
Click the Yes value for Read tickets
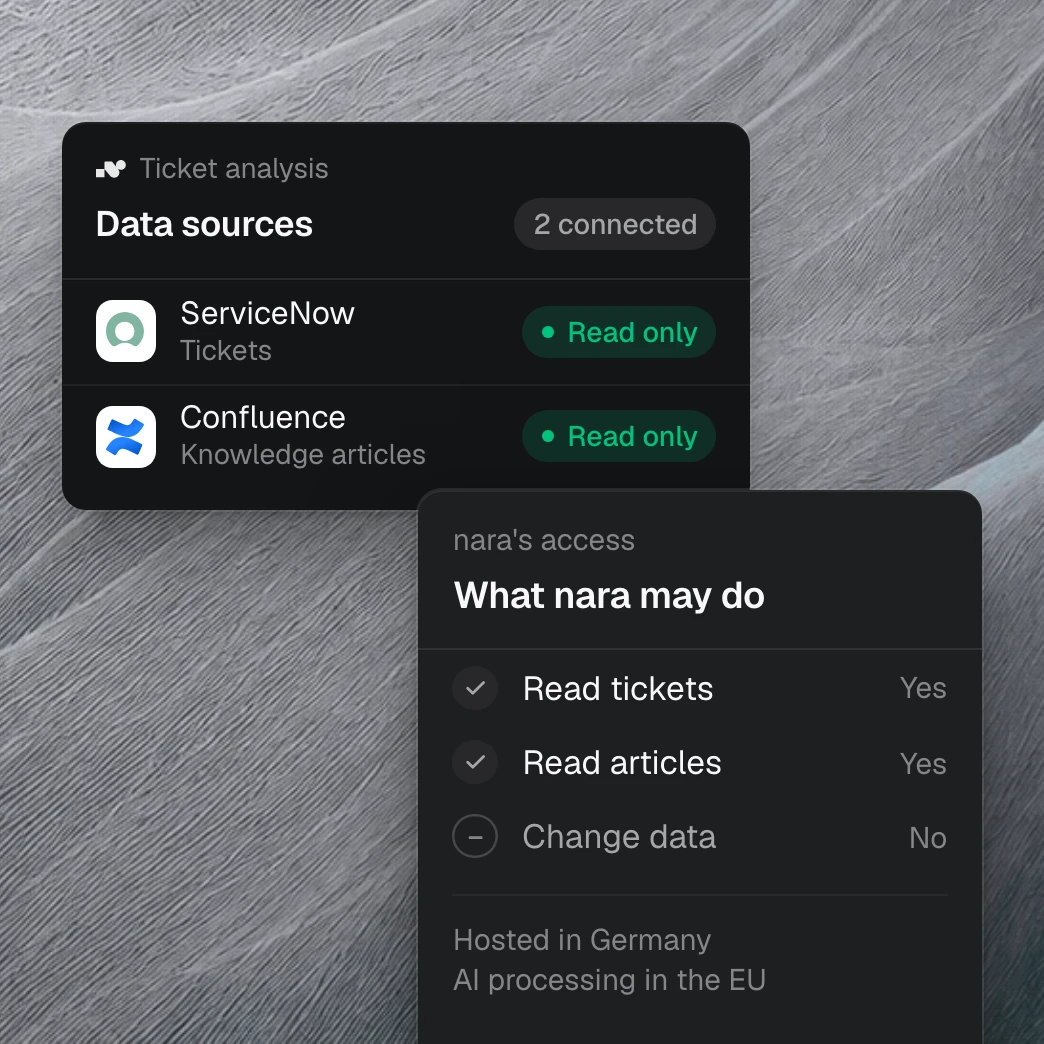coord(923,688)
